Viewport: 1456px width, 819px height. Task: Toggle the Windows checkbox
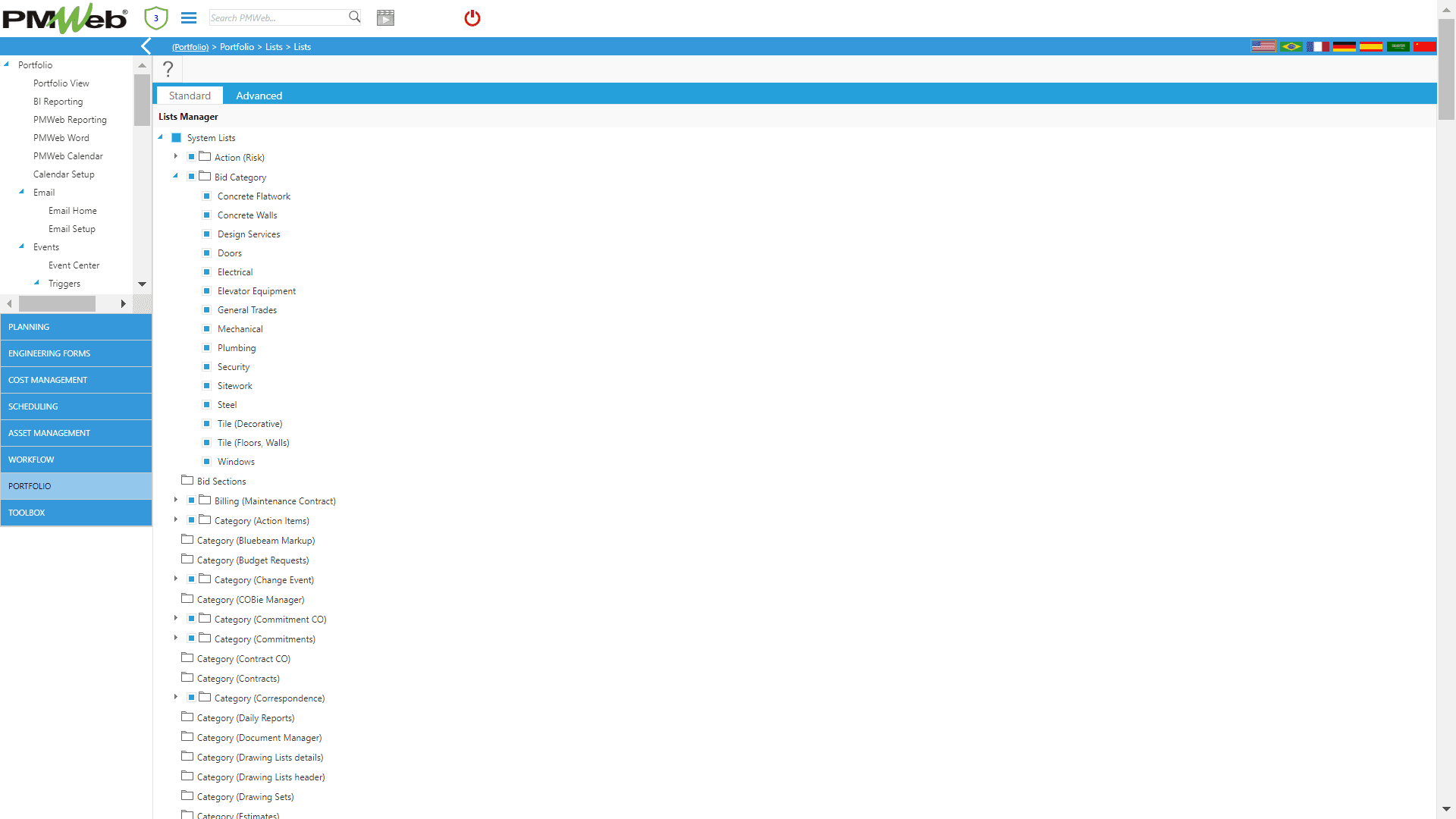206,461
